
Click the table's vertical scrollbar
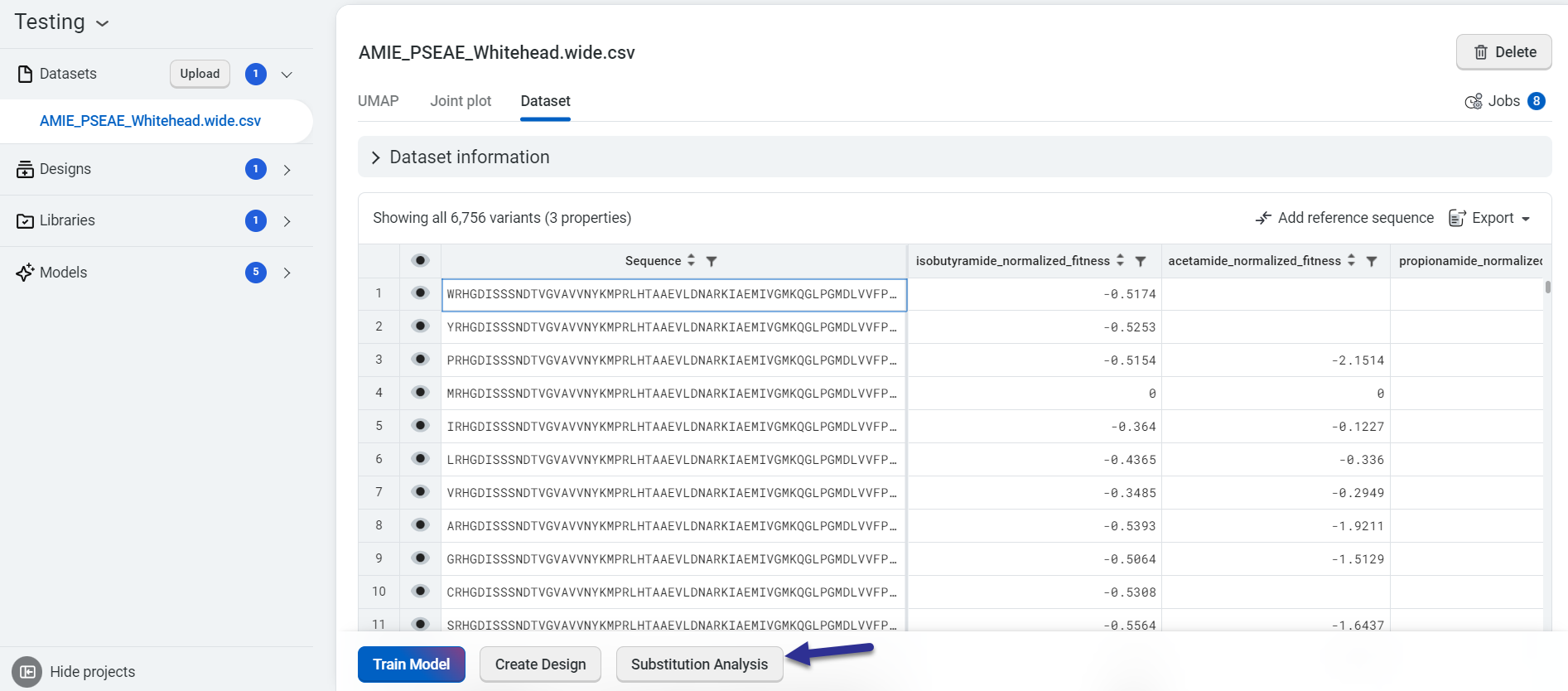click(1547, 288)
